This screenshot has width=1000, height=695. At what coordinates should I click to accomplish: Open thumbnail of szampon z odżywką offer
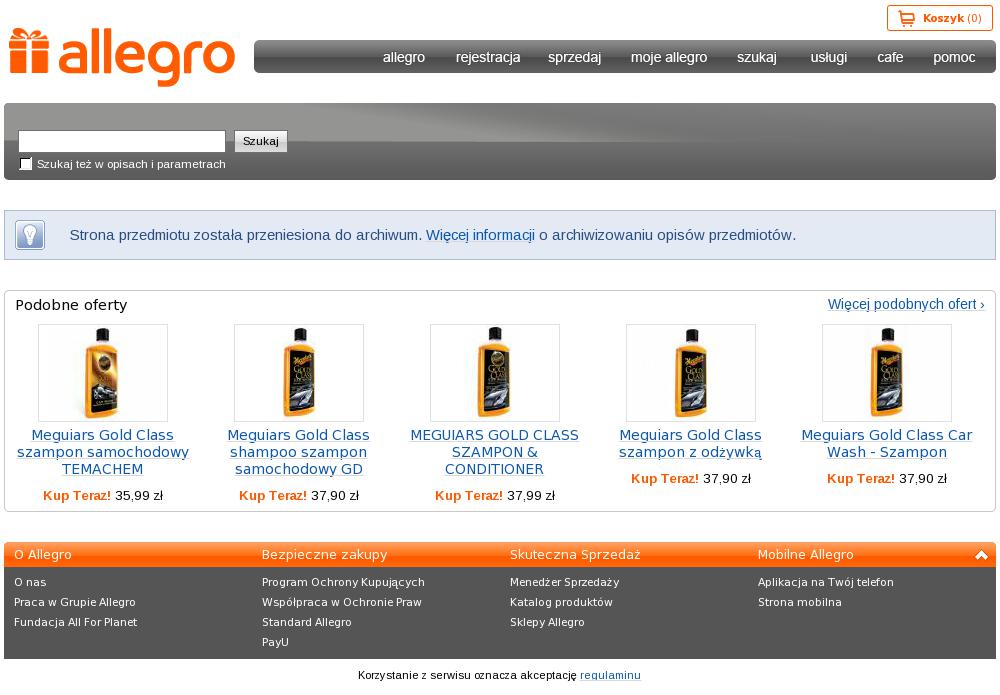pos(691,373)
